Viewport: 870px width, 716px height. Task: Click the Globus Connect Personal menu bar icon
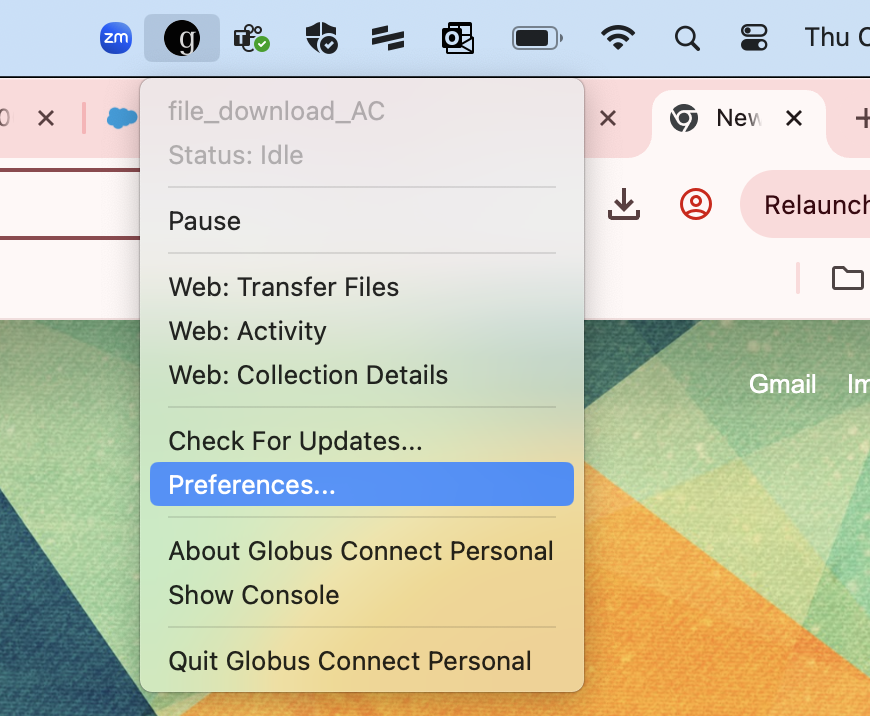(182, 38)
